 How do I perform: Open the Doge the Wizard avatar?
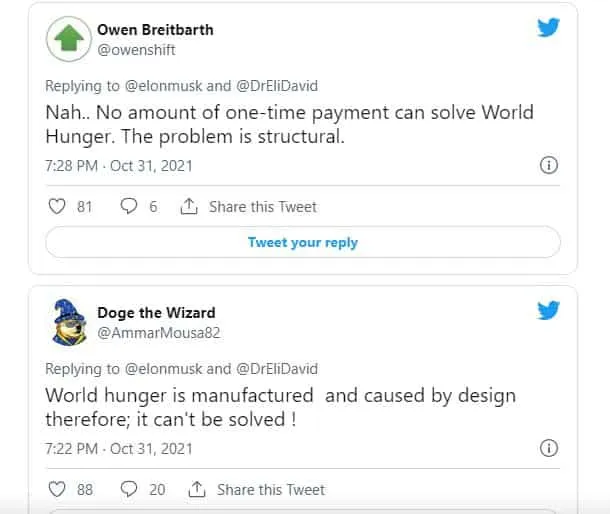click(69, 322)
